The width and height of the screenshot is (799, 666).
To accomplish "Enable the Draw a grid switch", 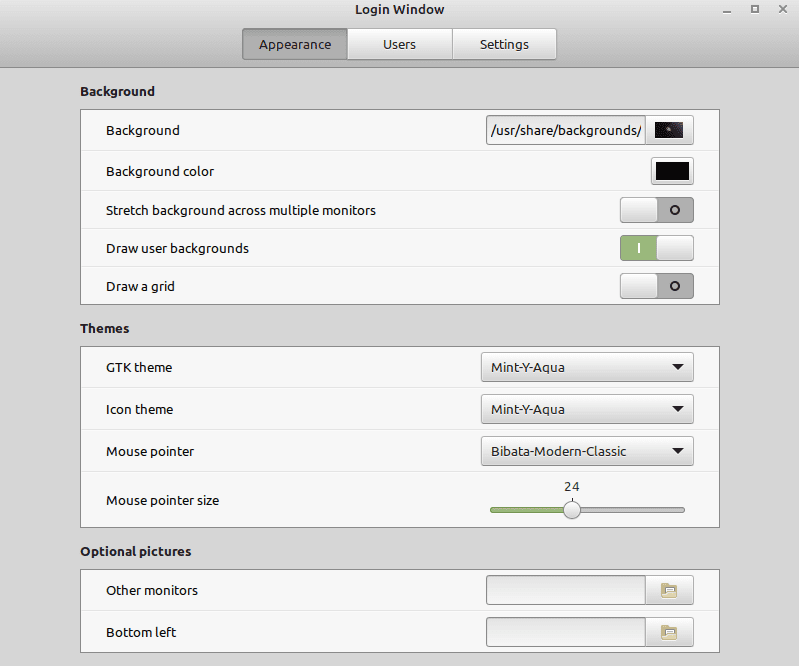I will 657,286.
